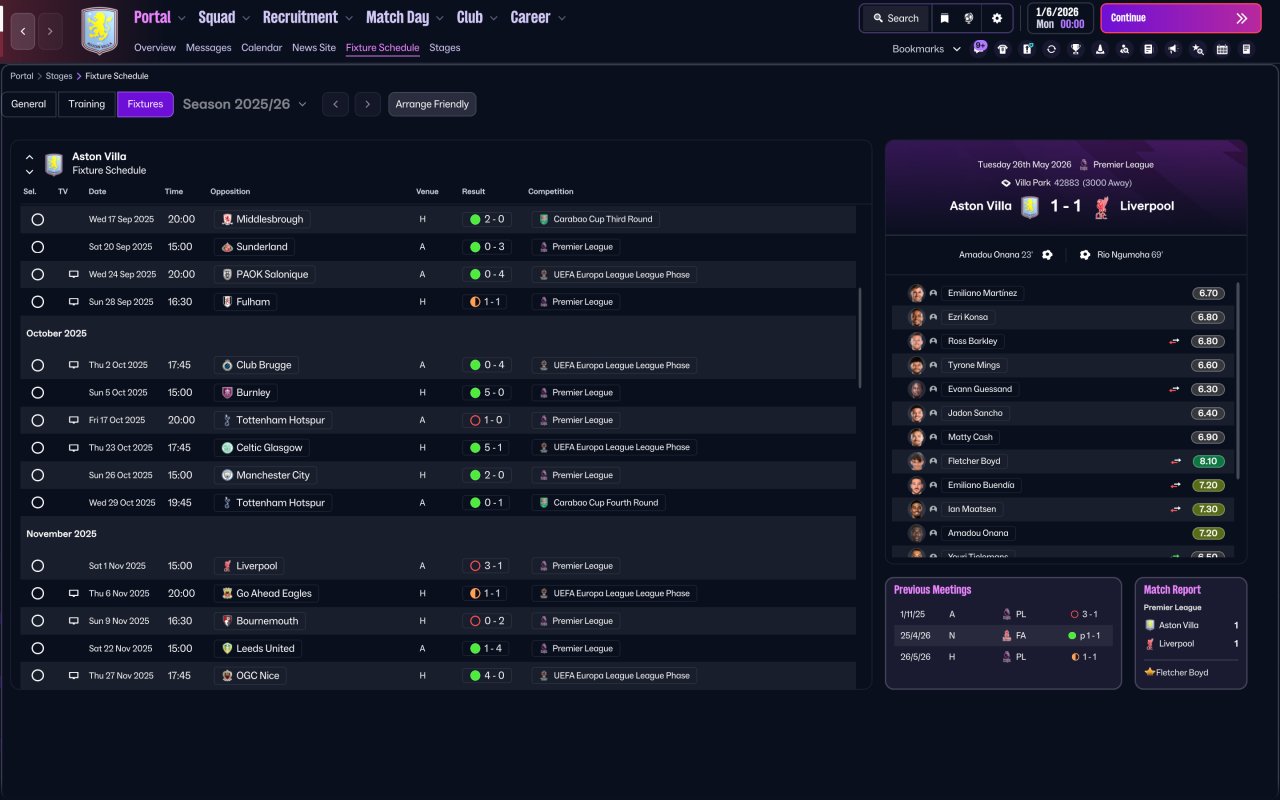Screen dimensions: 1280x800
Task: Open the bookmark icon beside Search
Action: 945,18
